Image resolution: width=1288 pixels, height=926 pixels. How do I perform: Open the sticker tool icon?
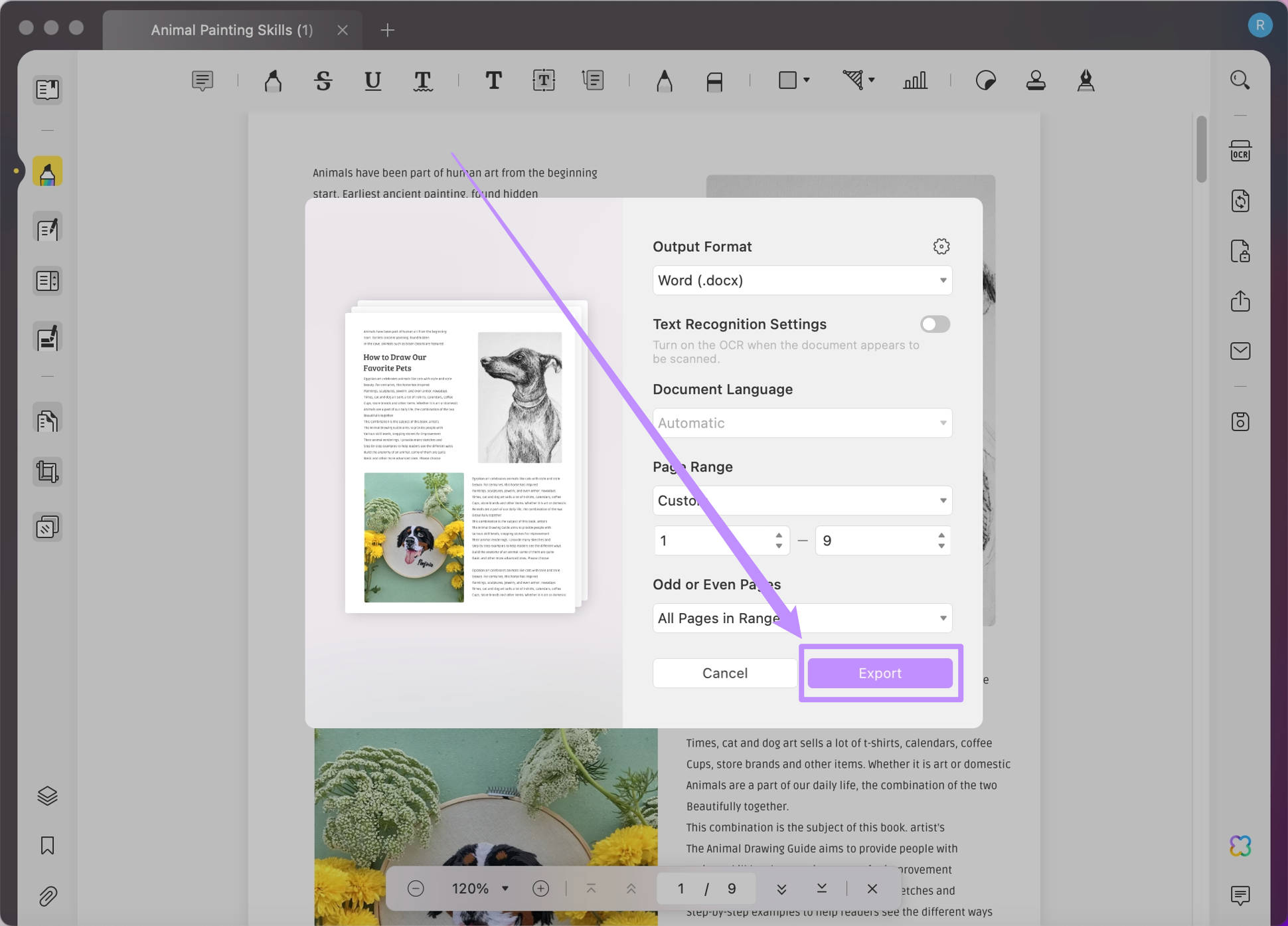click(x=986, y=80)
